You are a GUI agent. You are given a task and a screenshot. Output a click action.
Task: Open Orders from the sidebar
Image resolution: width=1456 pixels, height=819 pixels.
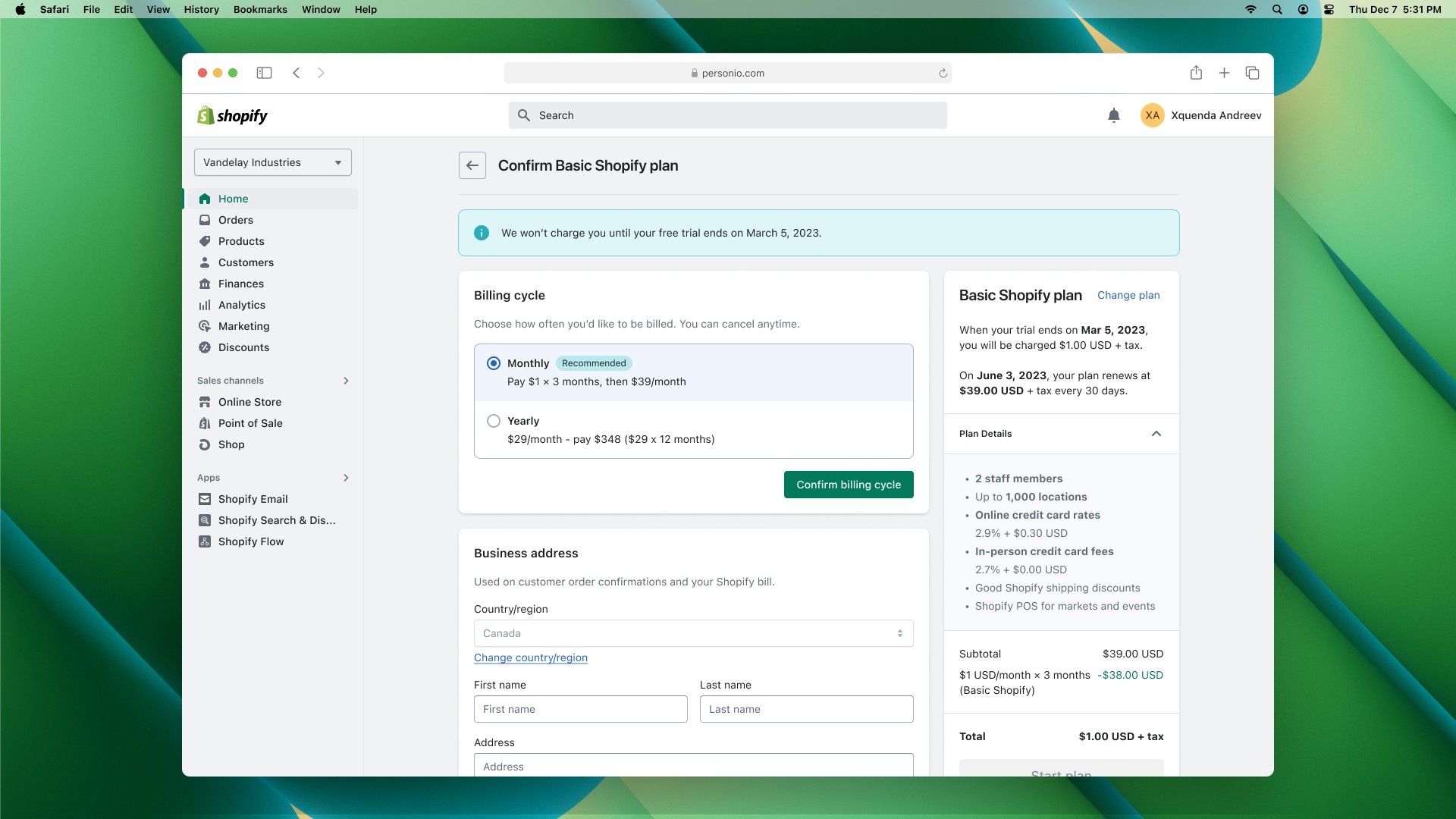click(x=235, y=220)
